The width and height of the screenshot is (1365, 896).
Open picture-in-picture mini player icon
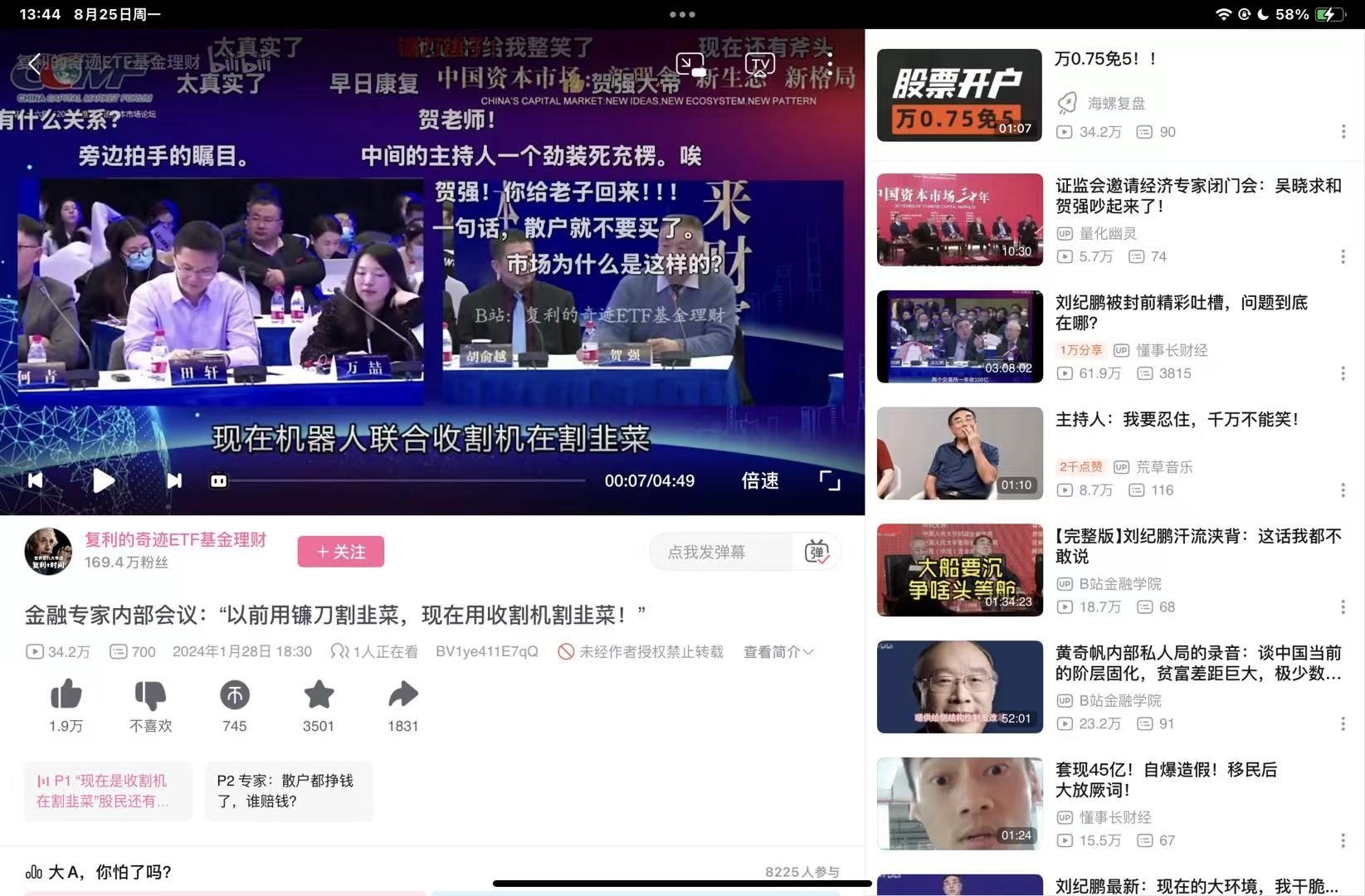(x=690, y=65)
